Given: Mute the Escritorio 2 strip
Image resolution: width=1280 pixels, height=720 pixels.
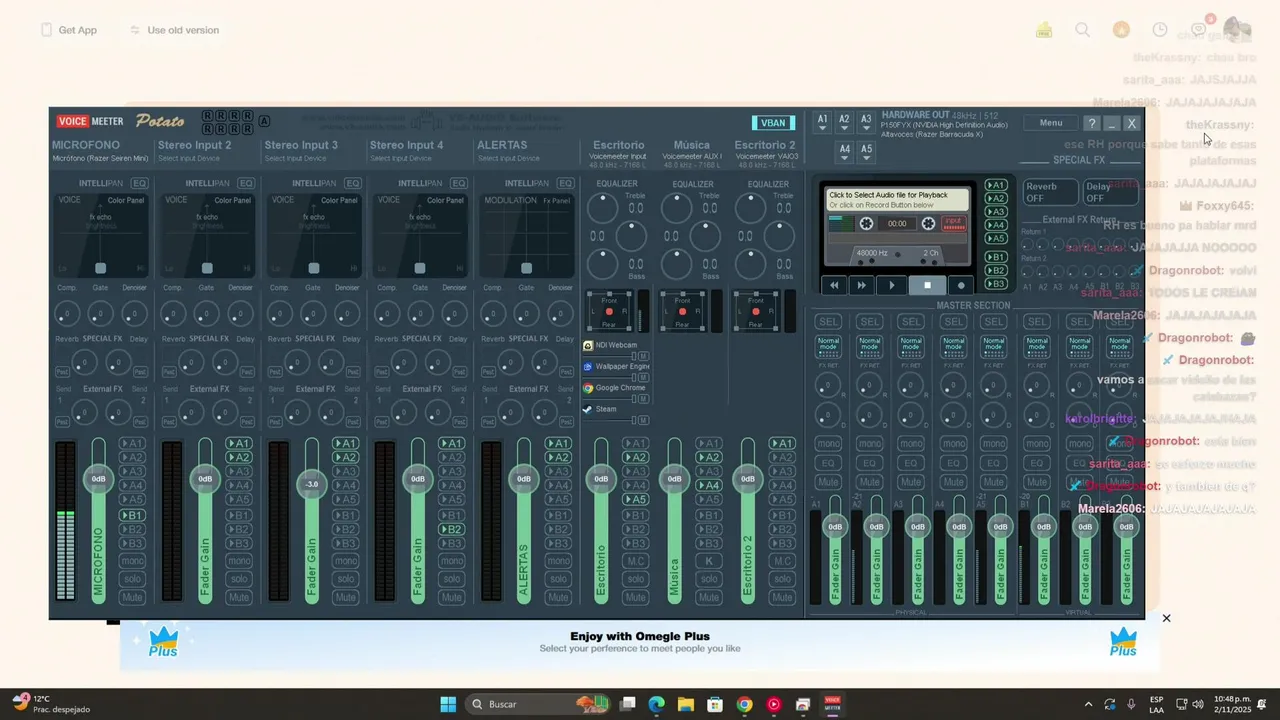Looking at the screenshot, I should (782, 597).
